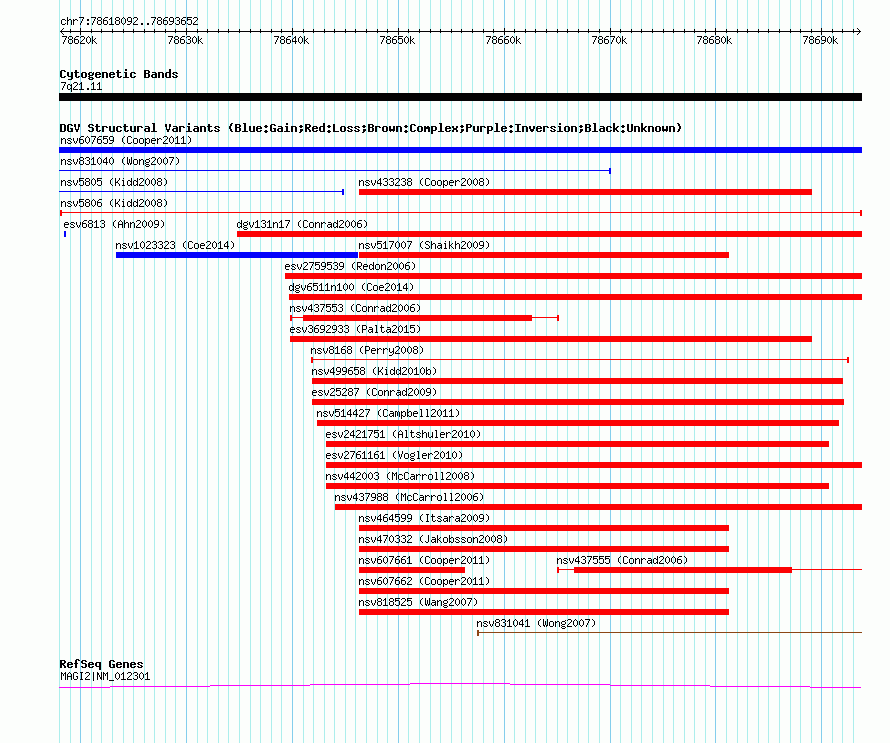Select the Cytogenetic Bands track title
This screenshot has height=743, width=890.
[x=119, y=74]
